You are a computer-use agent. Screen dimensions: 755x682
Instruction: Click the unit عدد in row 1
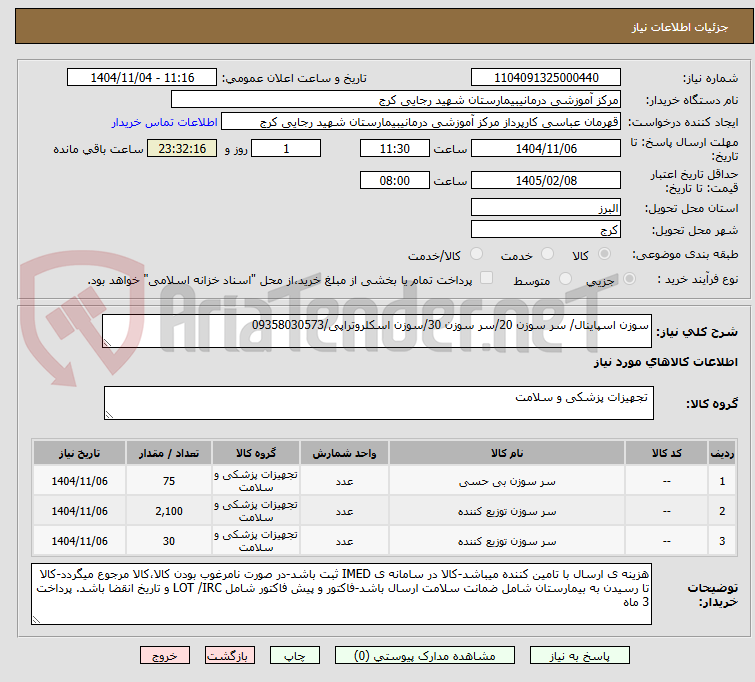pyautogui.click(x=344, y=481)
